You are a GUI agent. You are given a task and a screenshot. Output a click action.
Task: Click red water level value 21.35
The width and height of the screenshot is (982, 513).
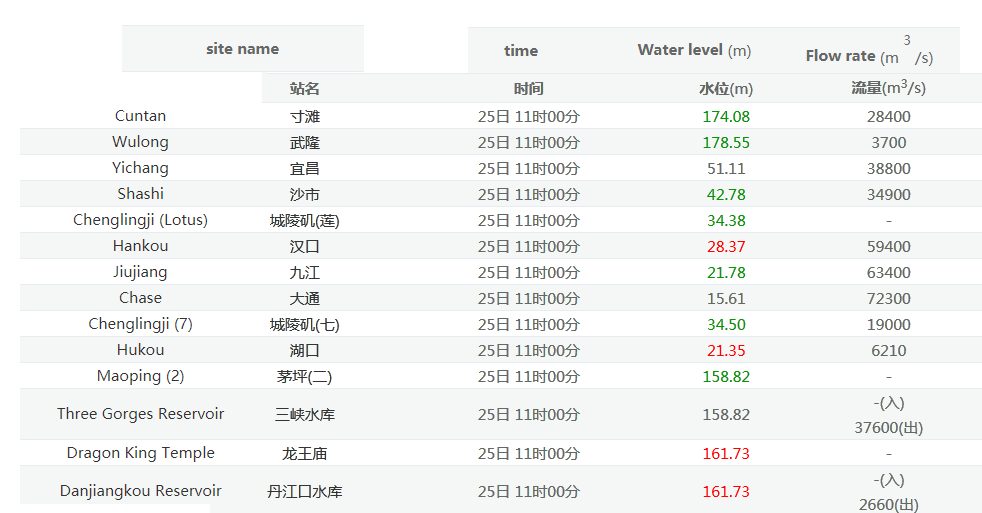click(726, 351)
